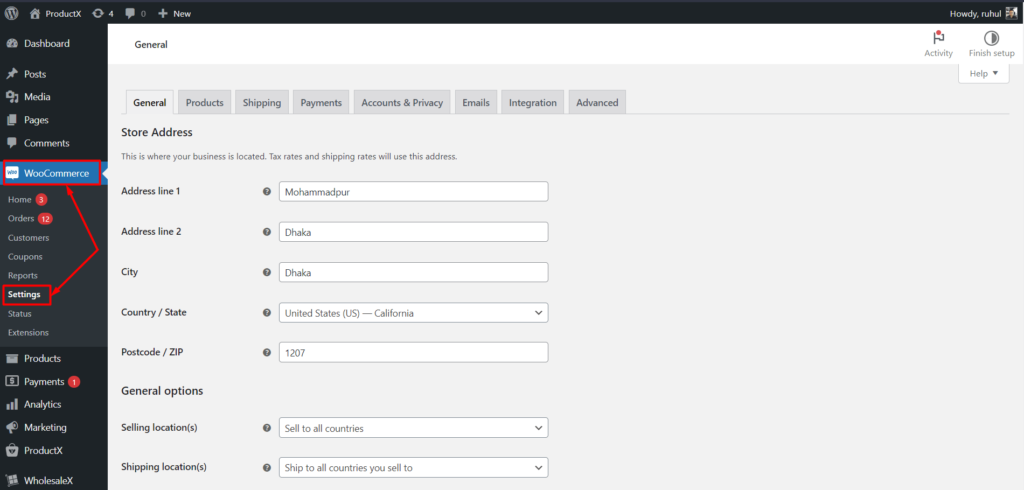Click the ruhul user avatar
This screenshot has width=1024, height=490.
[x=1011, y=13]
